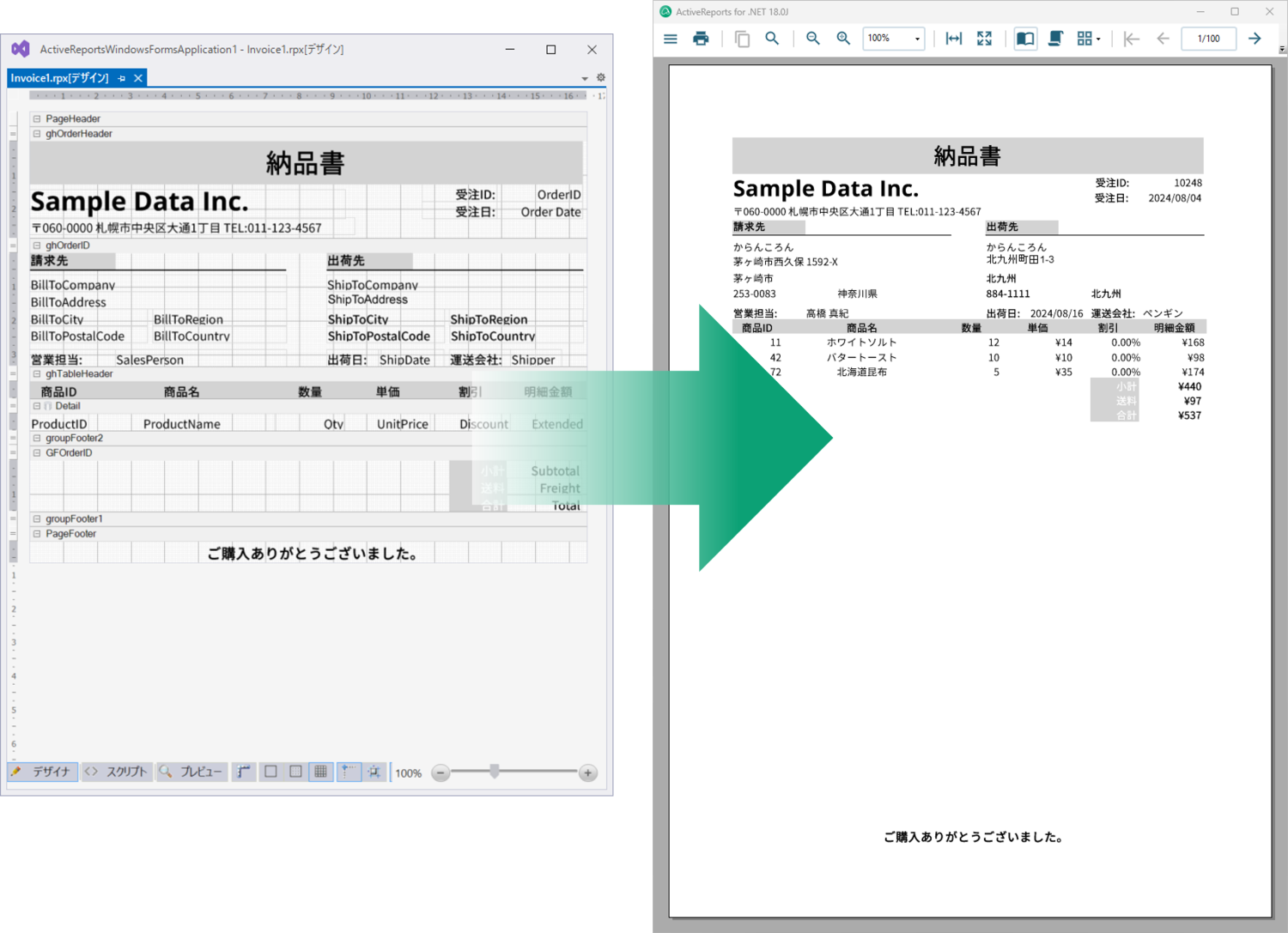Viewport: 1288px width, 933px height.
Task: Click the designer zoom slider thumb
Action: 495,772
